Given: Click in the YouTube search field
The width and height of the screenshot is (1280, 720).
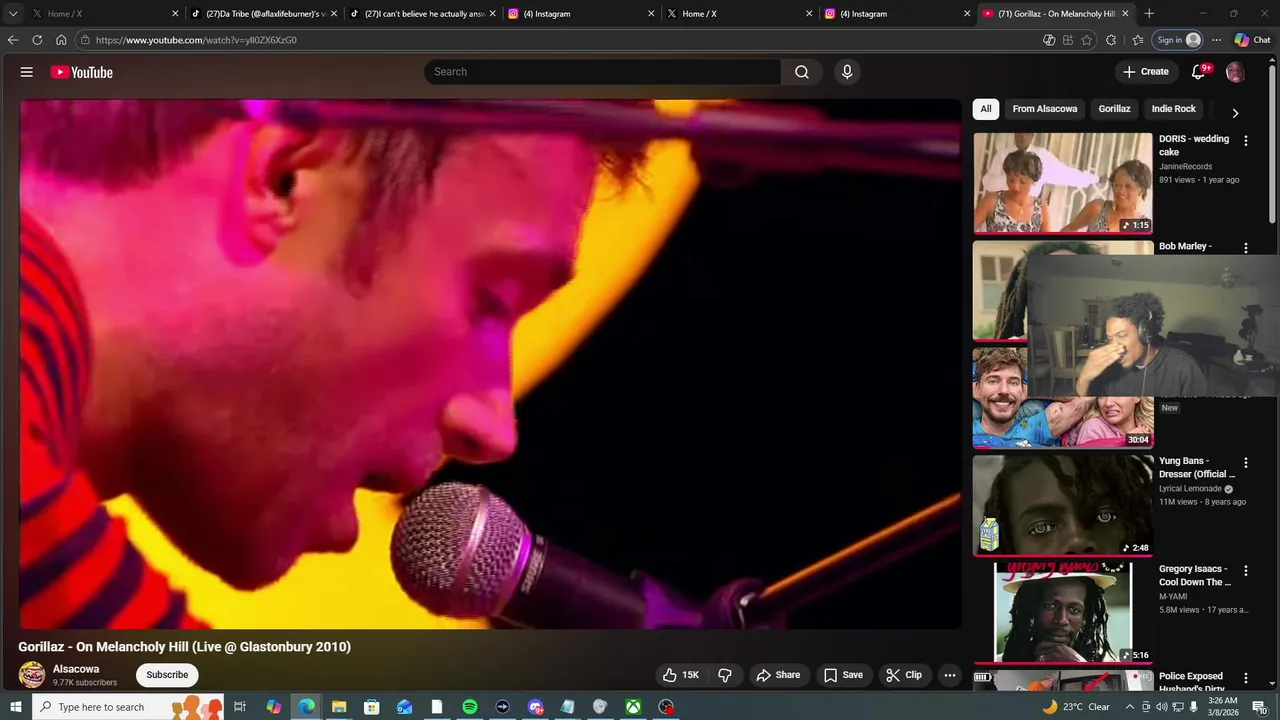Looking at the screenshot, I should (603, 72).
